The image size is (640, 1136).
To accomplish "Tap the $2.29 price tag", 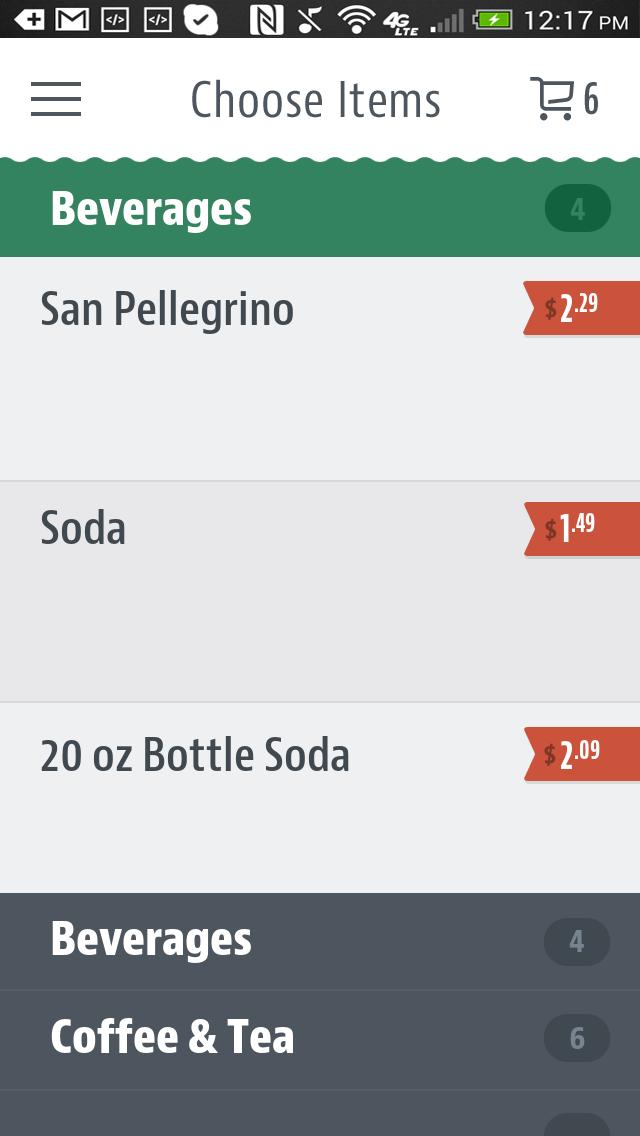I will (x=581, y=308).
